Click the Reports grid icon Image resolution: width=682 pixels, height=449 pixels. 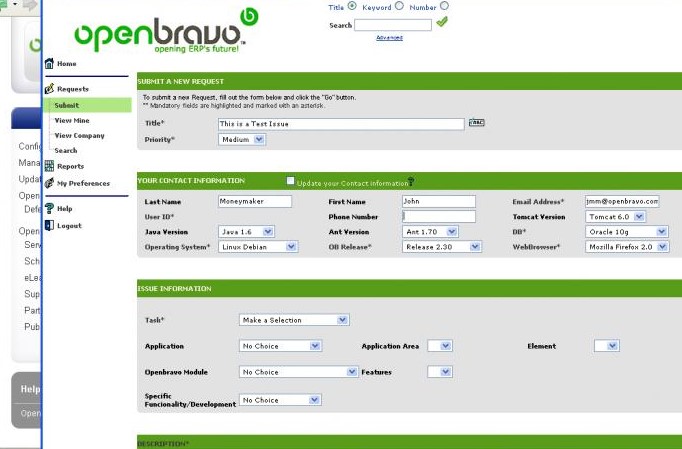[49, 166]
